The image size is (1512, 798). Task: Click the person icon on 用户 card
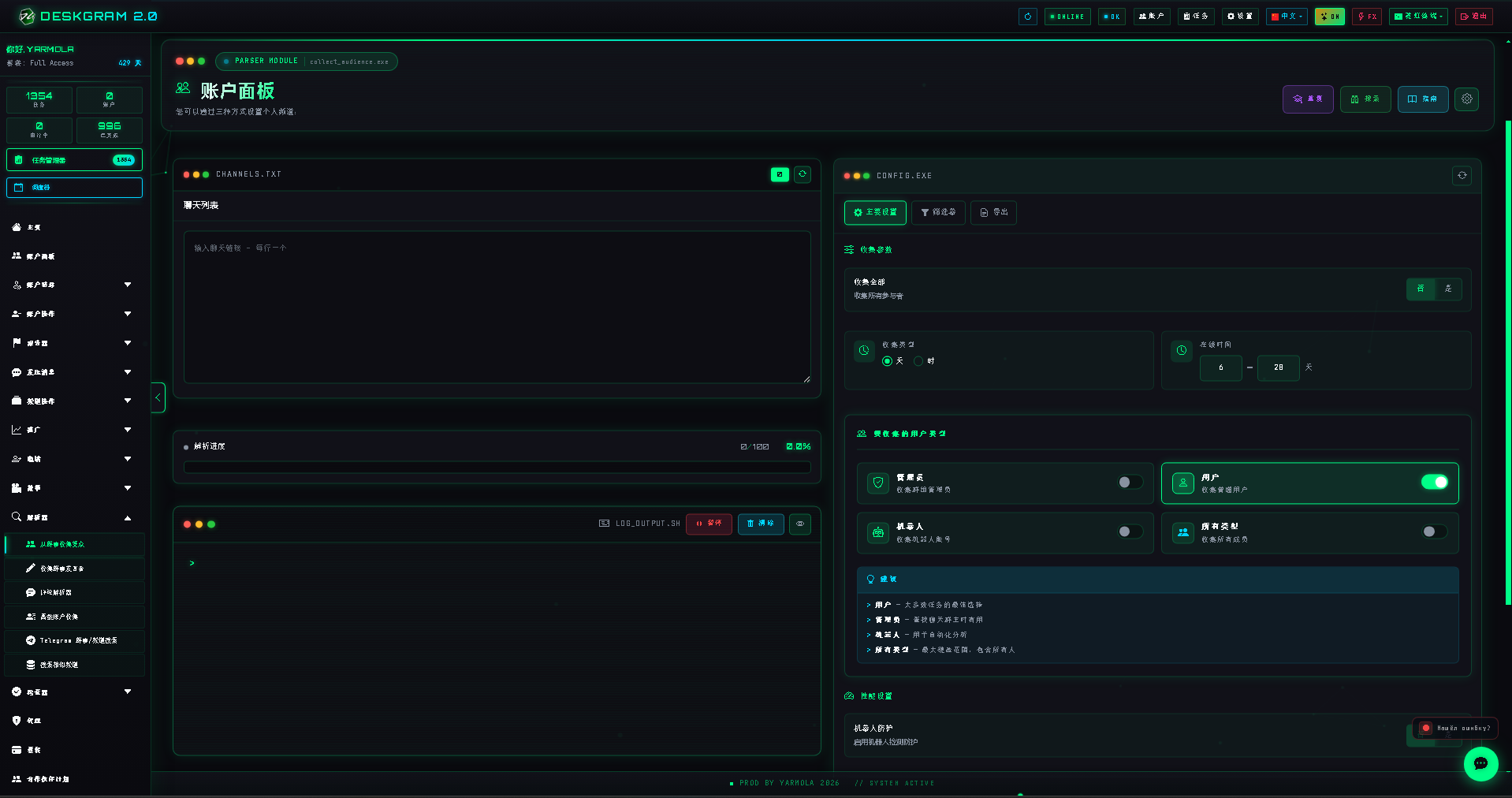[1183, 483]
